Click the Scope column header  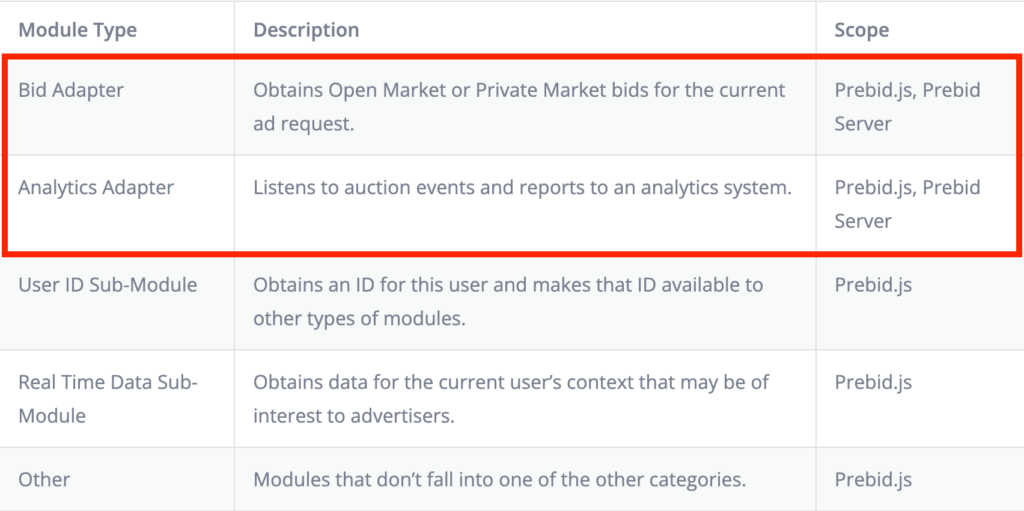point(861,30)
